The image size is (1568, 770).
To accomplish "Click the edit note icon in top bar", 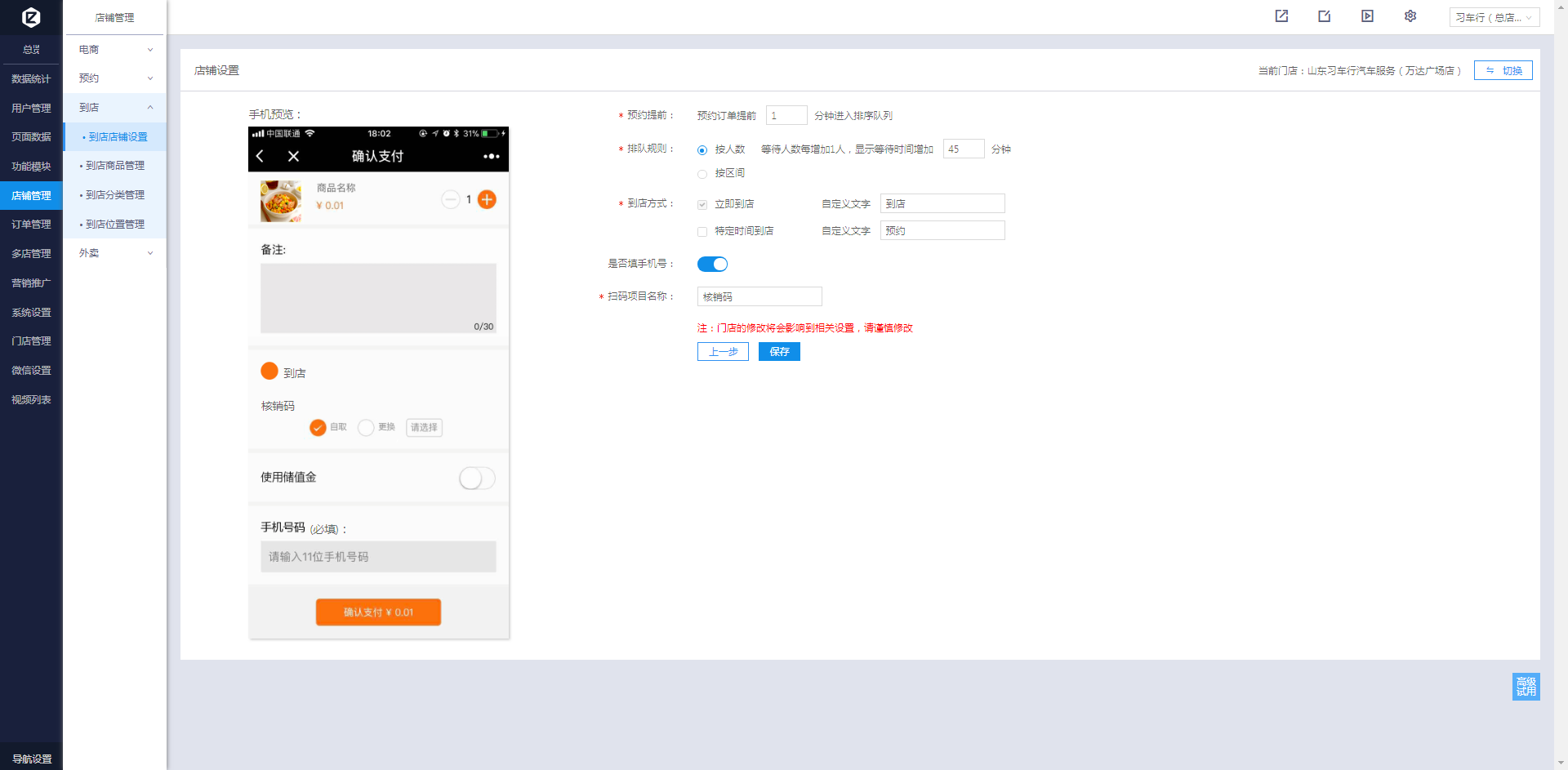I will tap(1325, 16).
